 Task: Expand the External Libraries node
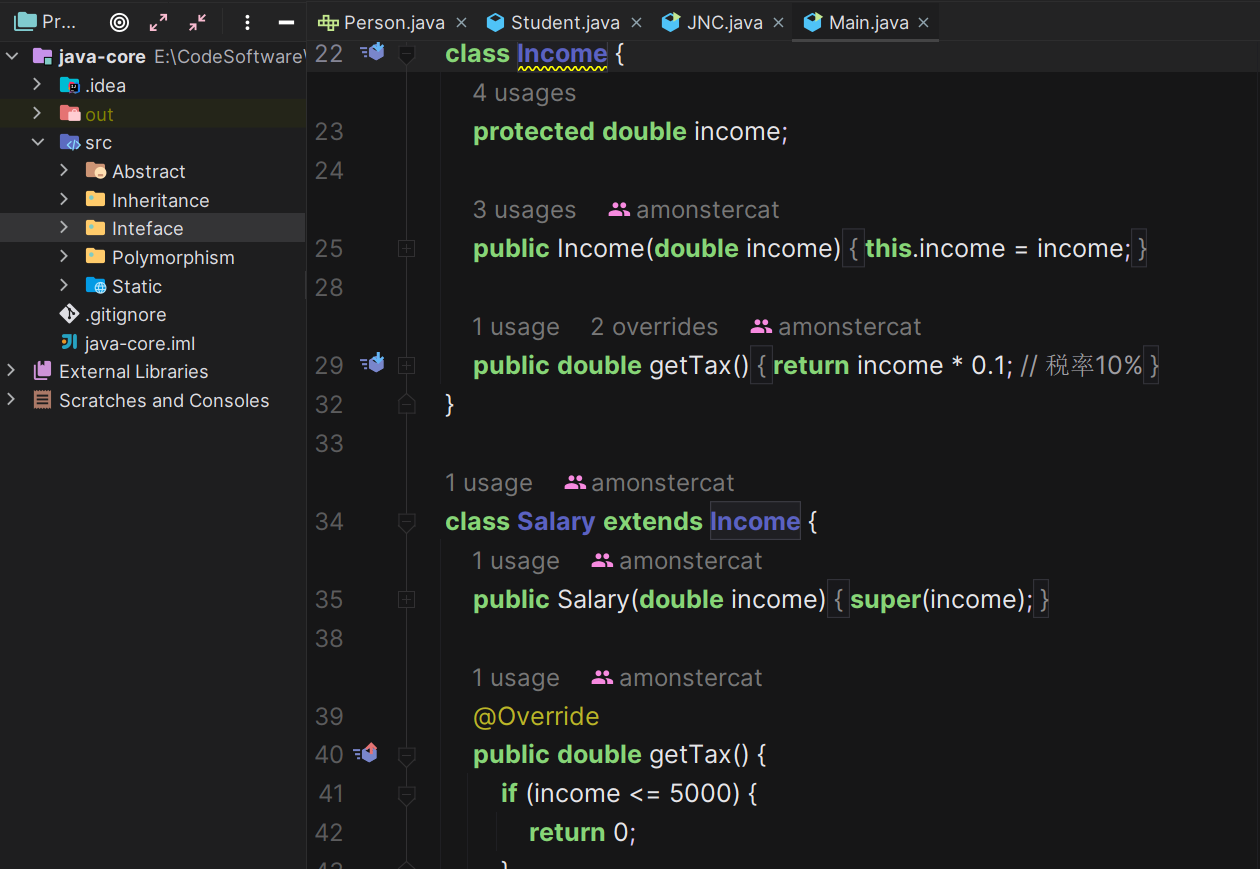[x=11, y=371]
